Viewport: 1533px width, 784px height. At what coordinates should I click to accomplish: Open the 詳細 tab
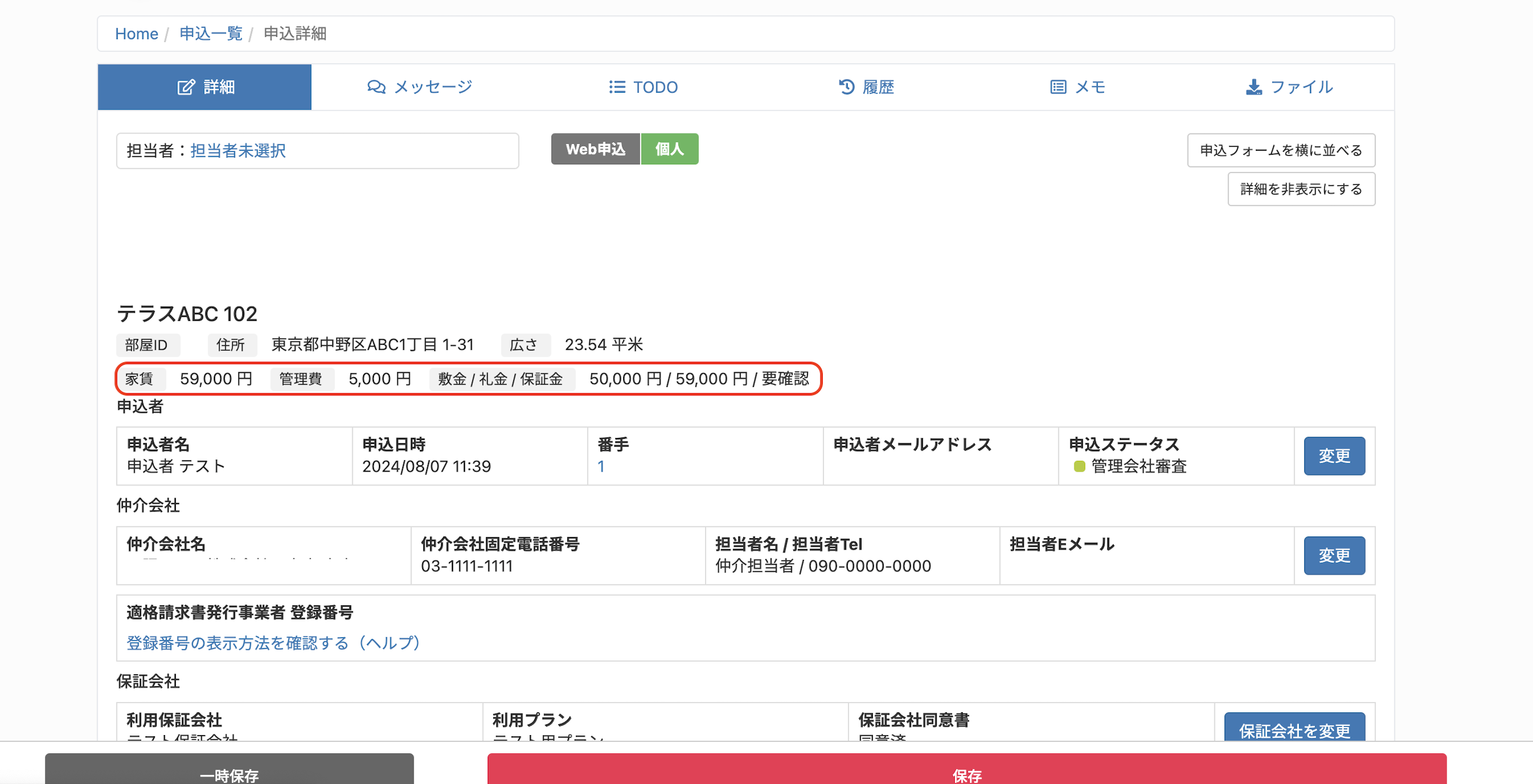tap(205, 87)
